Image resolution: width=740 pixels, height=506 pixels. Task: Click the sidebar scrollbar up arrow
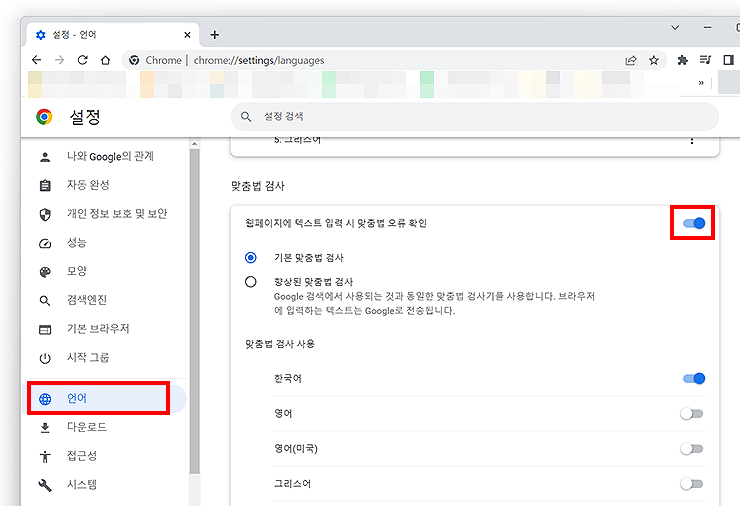pyautogui.click(x=194, y=143)
